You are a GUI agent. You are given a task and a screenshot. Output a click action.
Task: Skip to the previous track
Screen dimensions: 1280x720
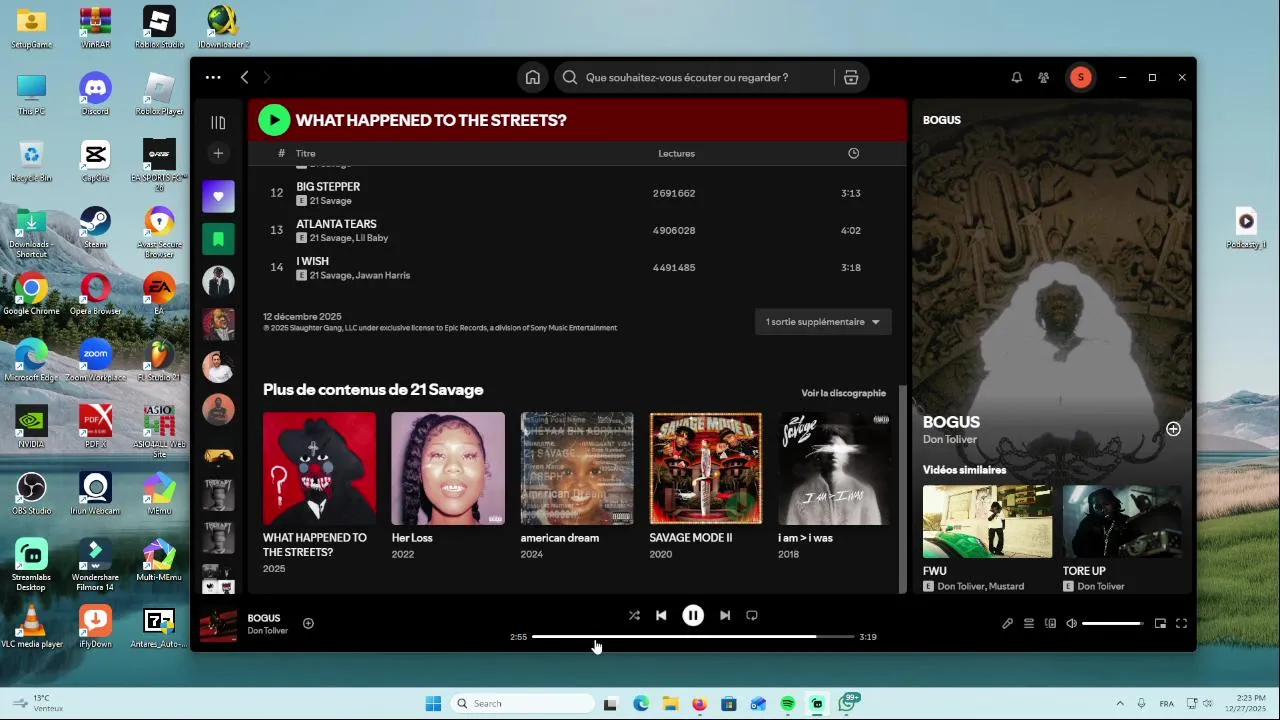(x=661, y=615)
